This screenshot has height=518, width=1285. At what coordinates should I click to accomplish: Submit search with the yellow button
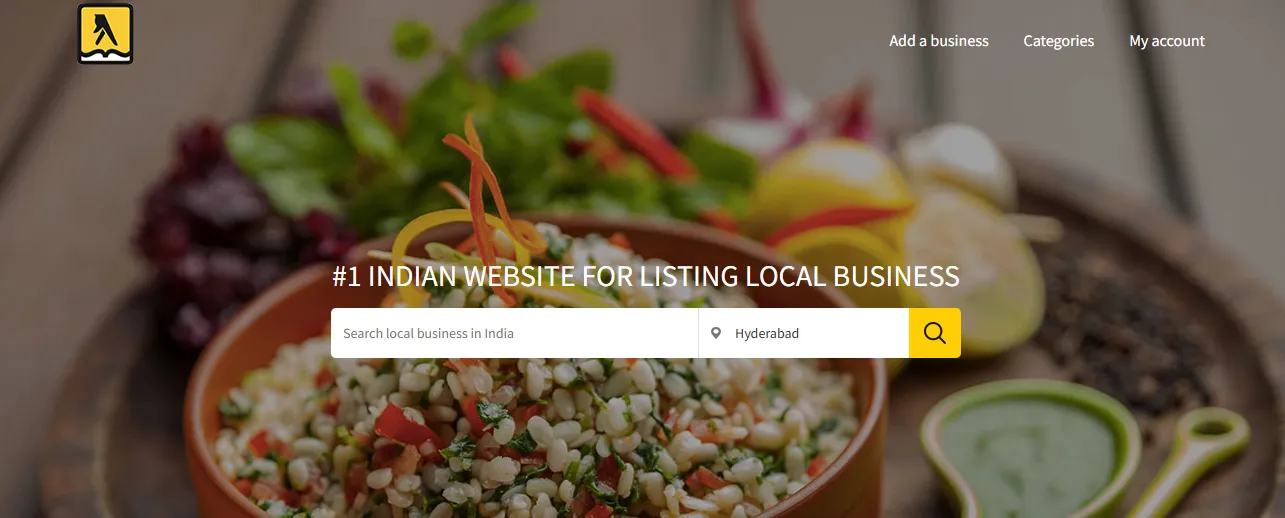point(935,333)
